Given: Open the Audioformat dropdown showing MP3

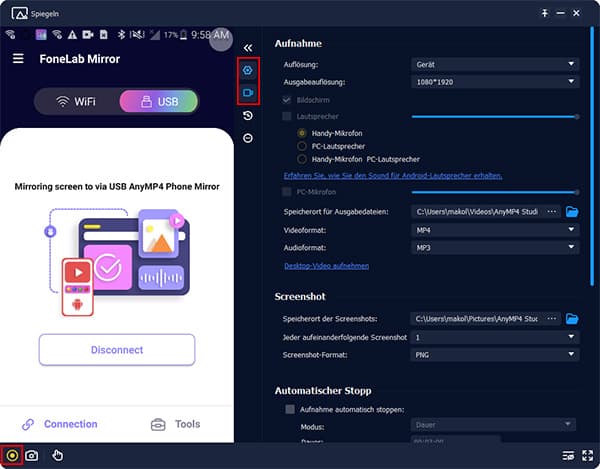Looking at the screenshot, I should pyautogui.click(x=495, y=248).
